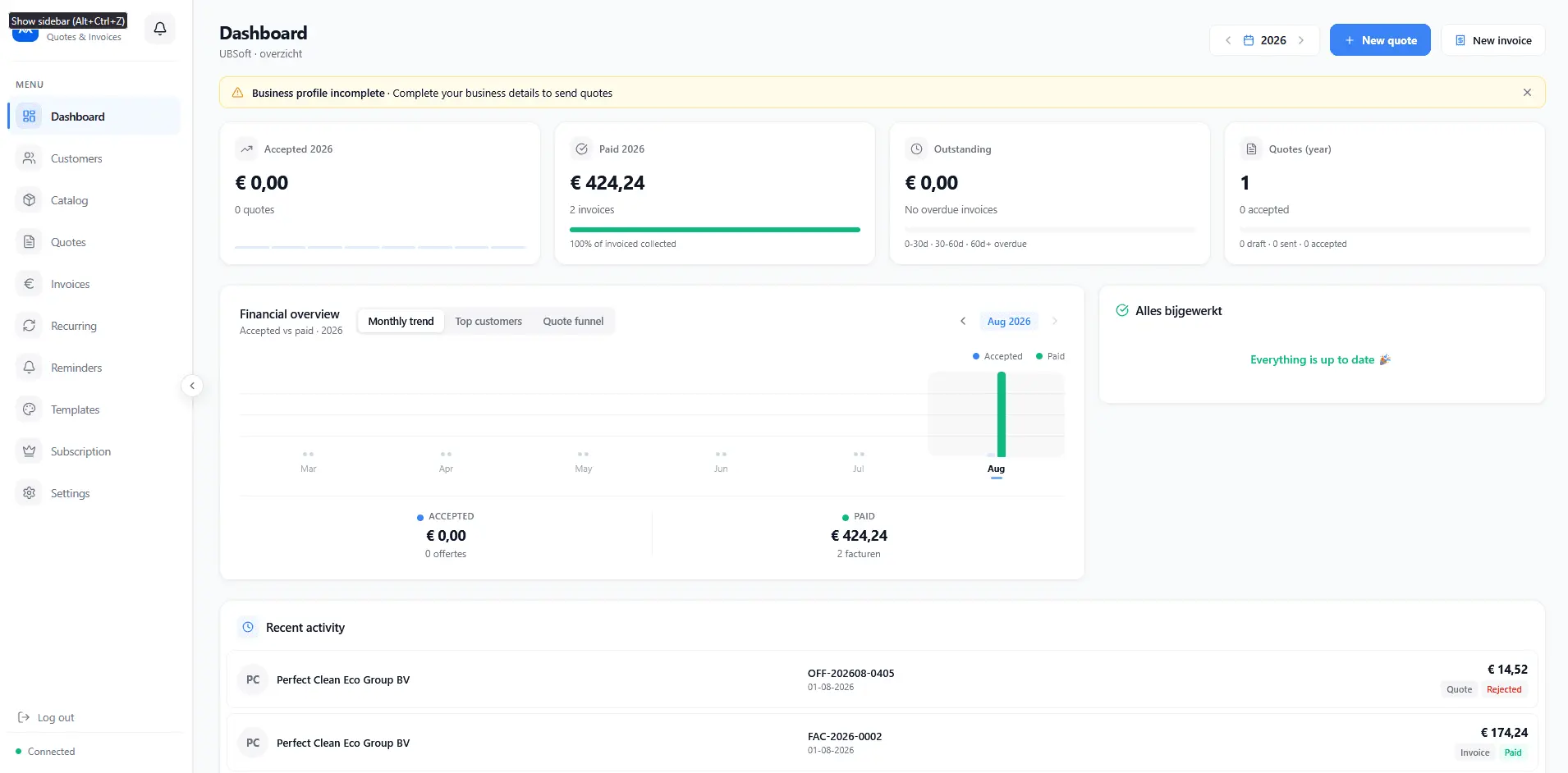Open Subscription from the menu
This screenshot has width=1568, height=773.
click(x=94, y=451)
